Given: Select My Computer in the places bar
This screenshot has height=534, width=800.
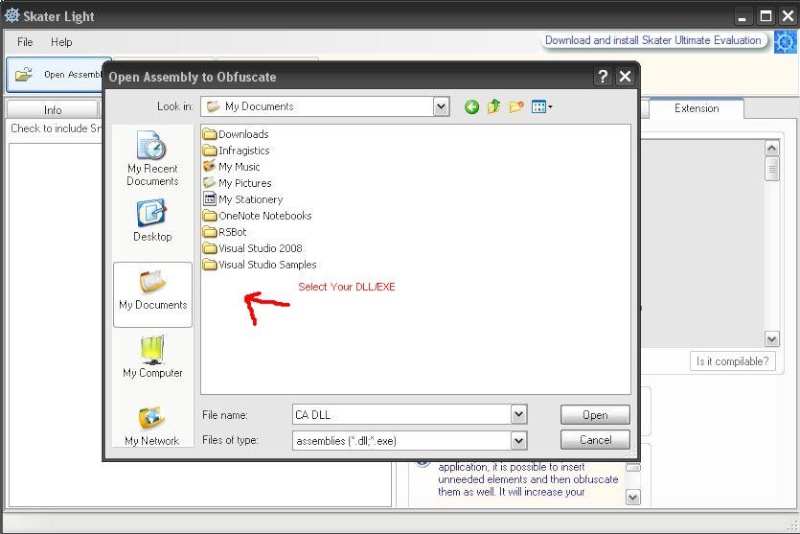Looking at the screenshot, I should (x=152, y=357).
